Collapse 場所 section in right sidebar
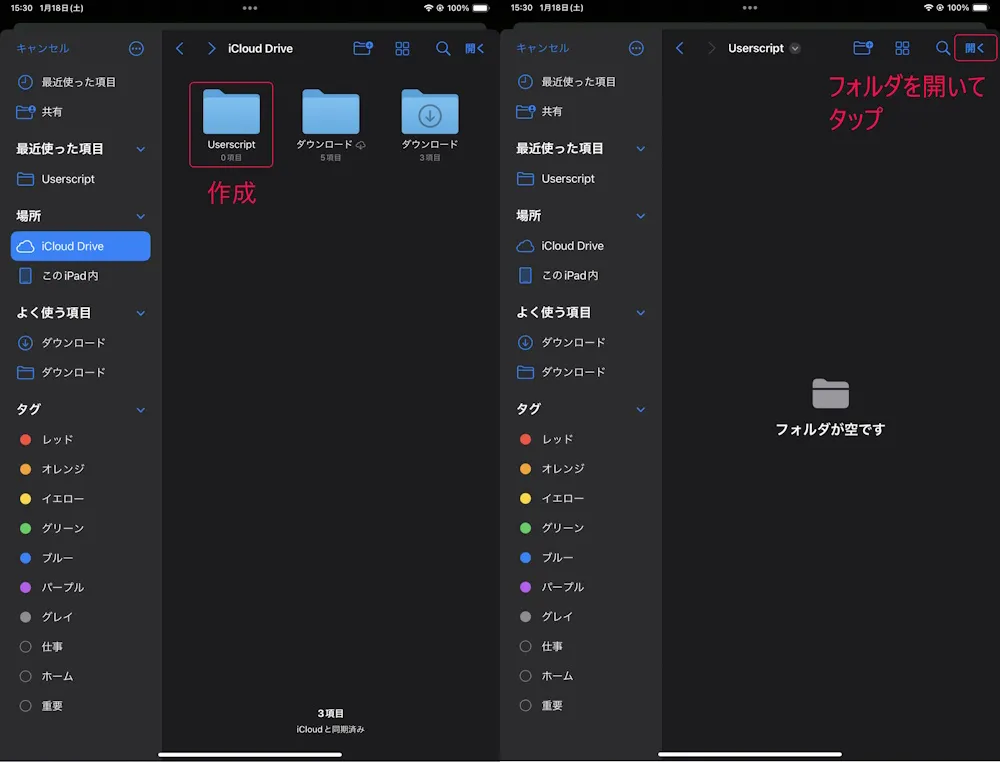1000x762 pixels. (x=641, y=216)
